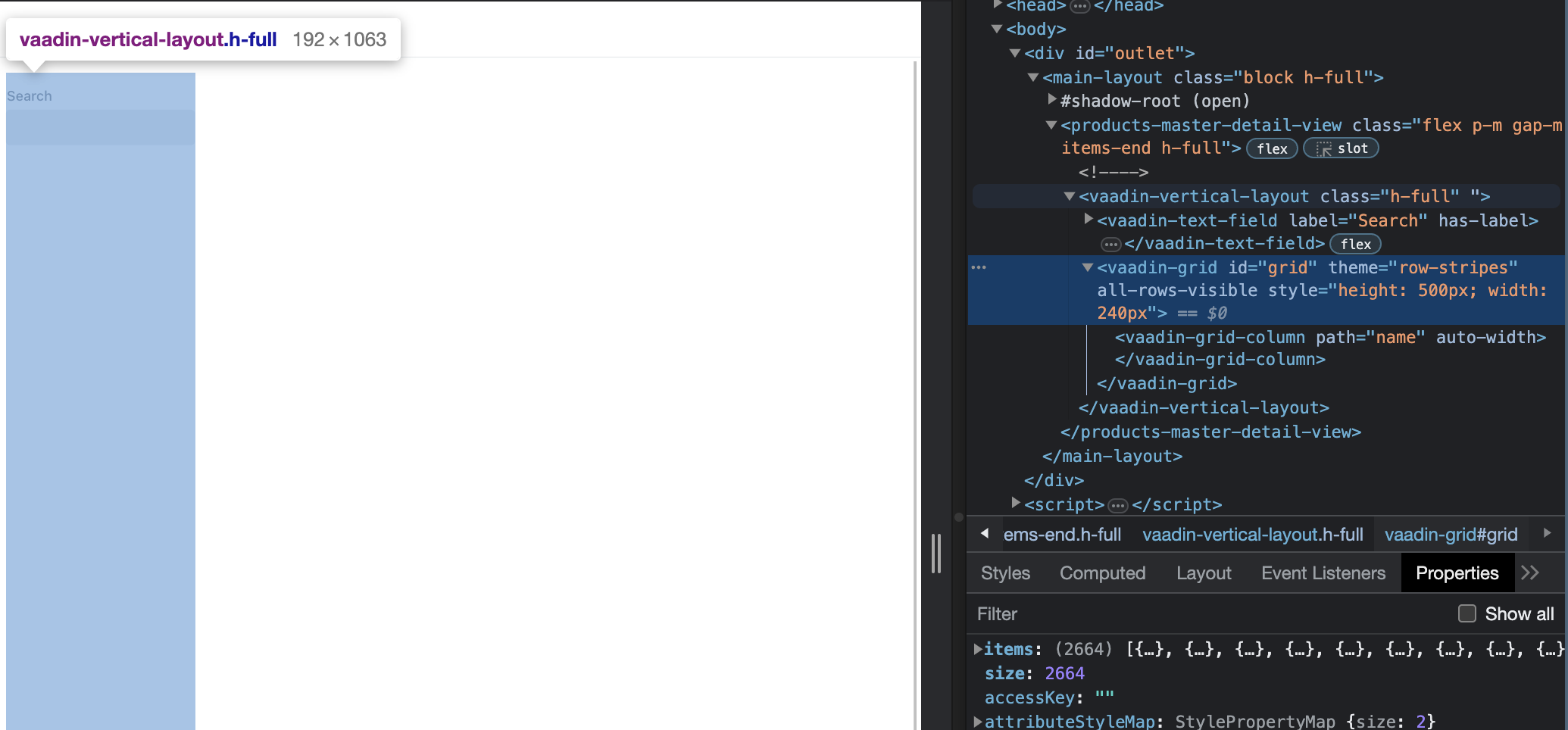Viewport: 1568px width, 730px height.
Task: Click the flex badge beside vaadin-text-field closing tag
Action: [1355, 245]
